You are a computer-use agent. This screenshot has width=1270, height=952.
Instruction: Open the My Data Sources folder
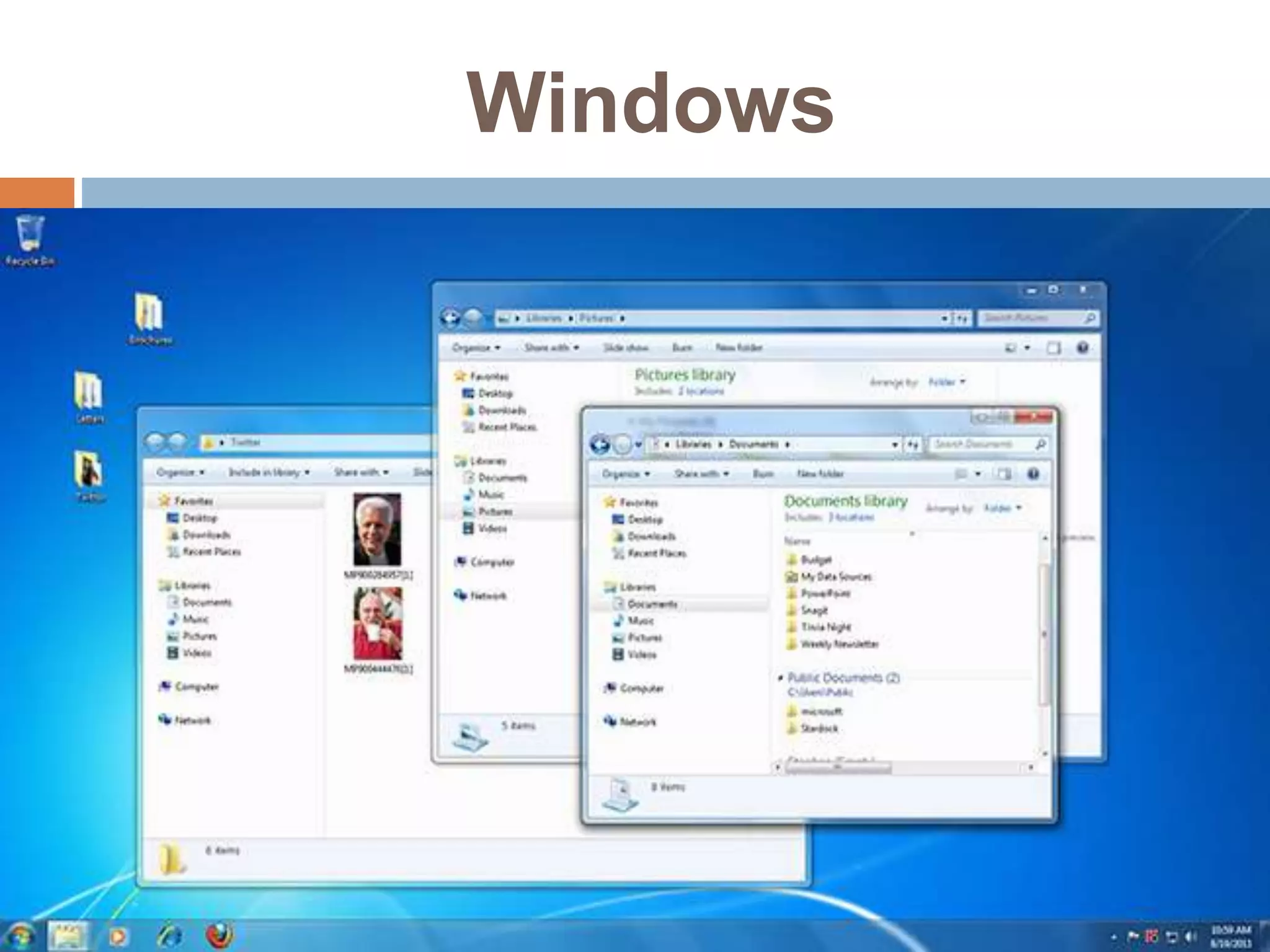pyautogui.click(x=828, y=576)
